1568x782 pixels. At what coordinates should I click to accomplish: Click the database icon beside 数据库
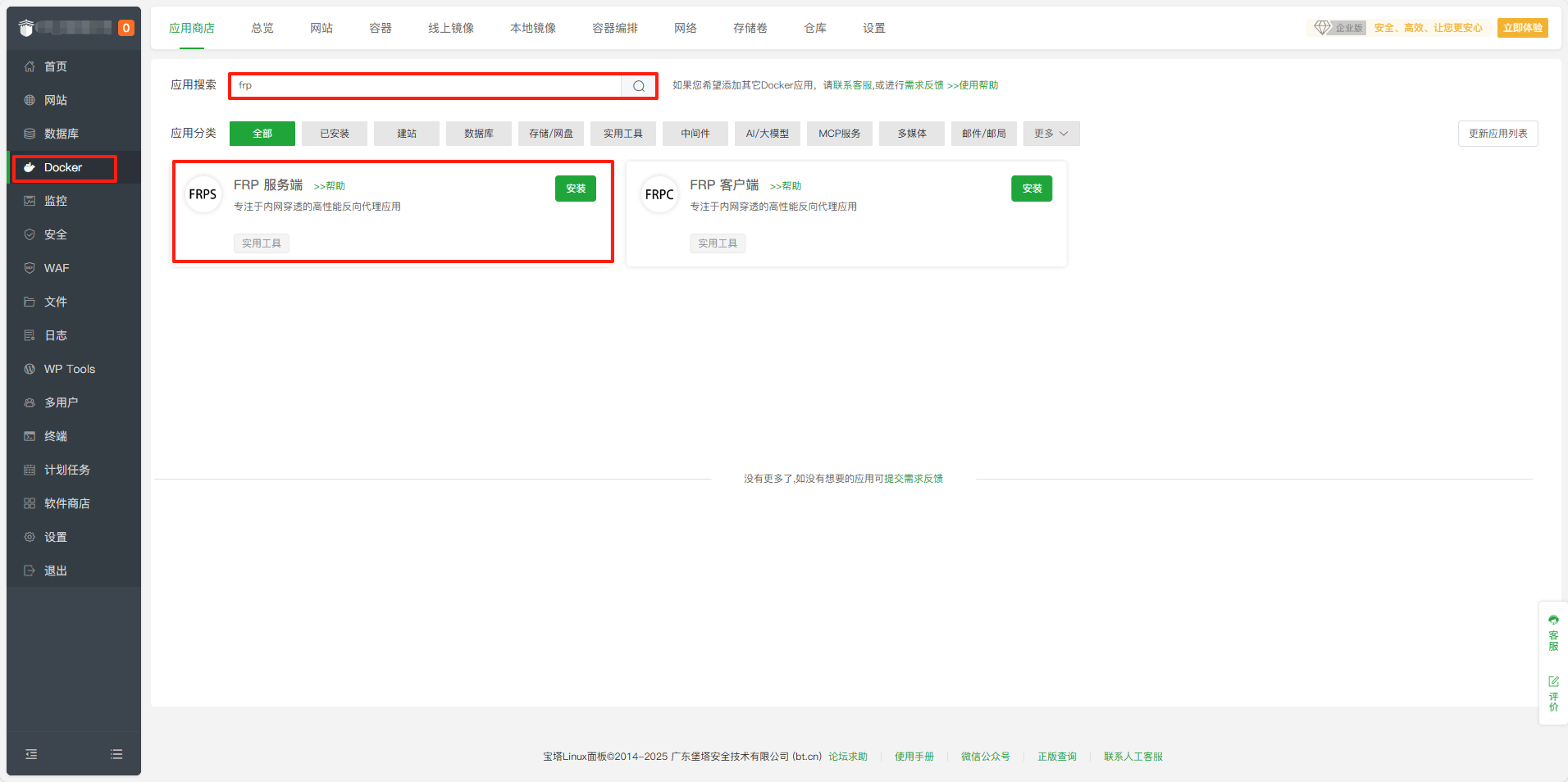[30, 134]
